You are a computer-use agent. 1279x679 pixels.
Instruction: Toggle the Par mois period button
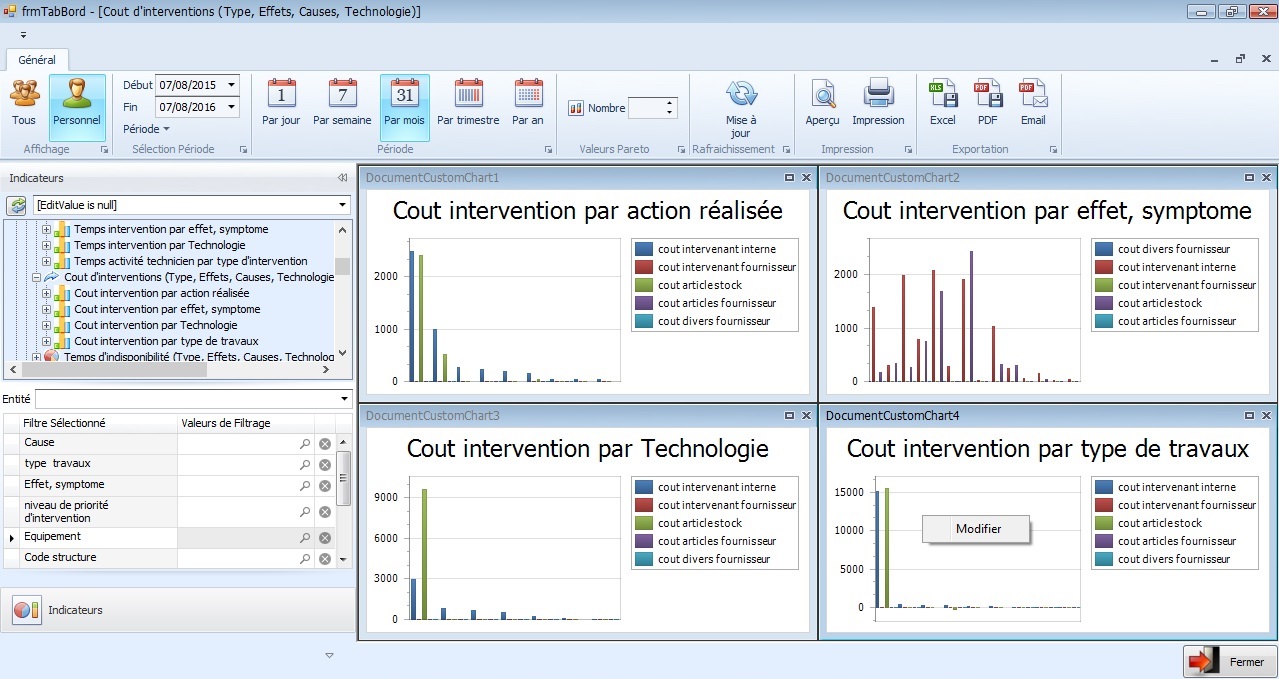point(404,103)
